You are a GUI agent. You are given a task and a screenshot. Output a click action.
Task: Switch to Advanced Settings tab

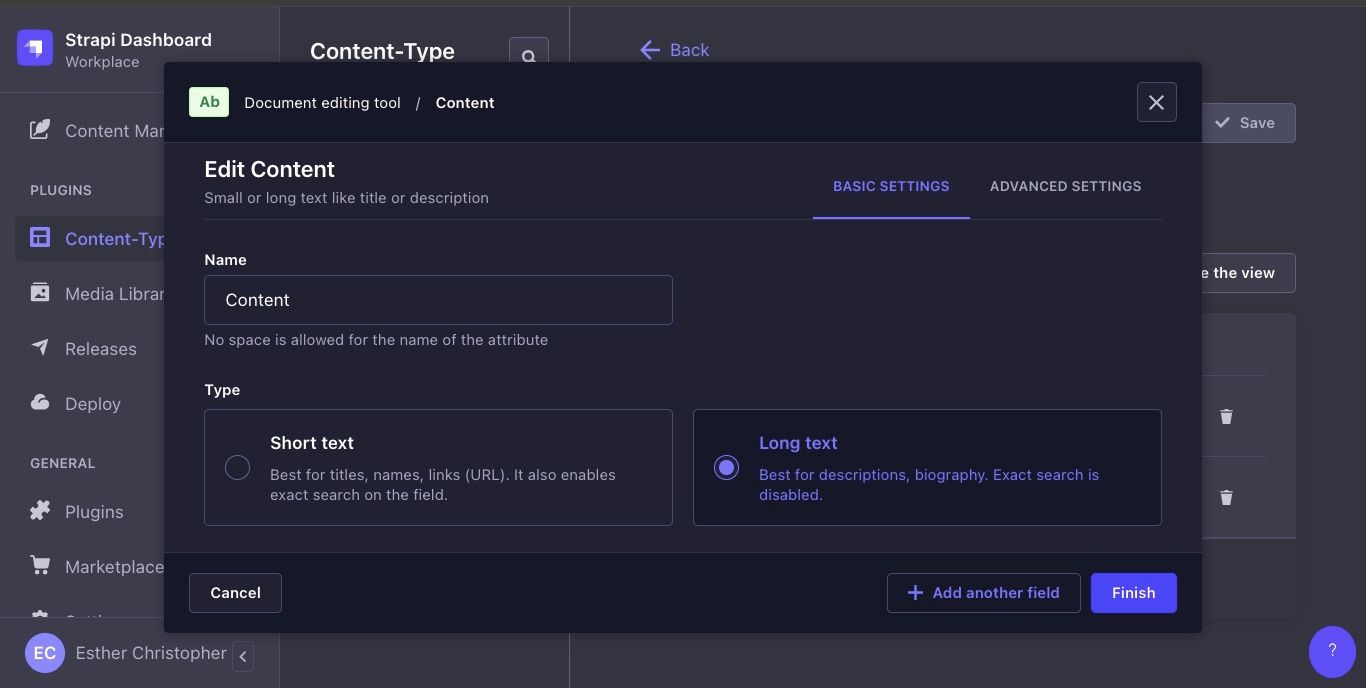[x=1065, y=186]
